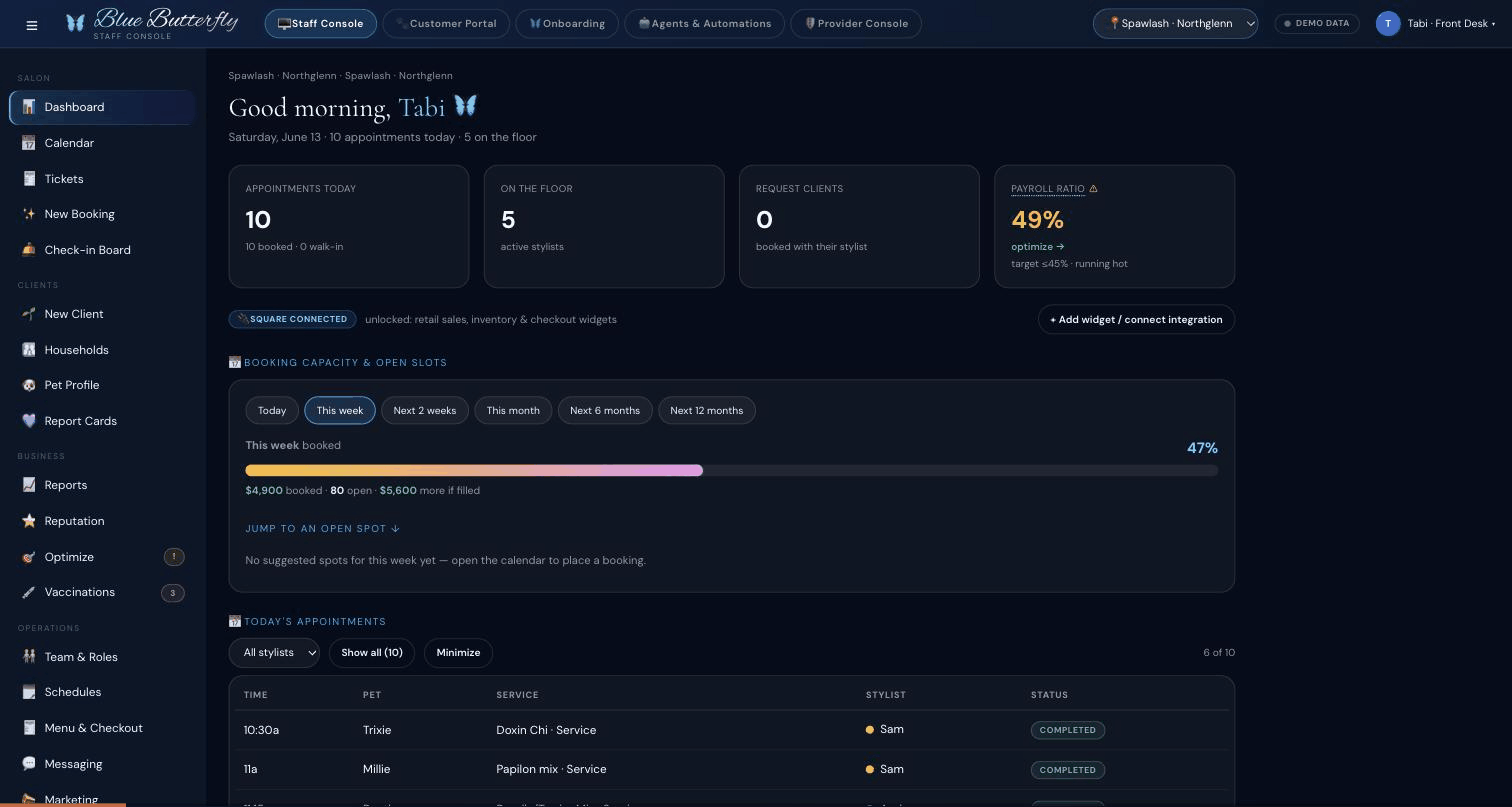
Task: Click the Report Cards heart icon
Action: pos(29,421)
